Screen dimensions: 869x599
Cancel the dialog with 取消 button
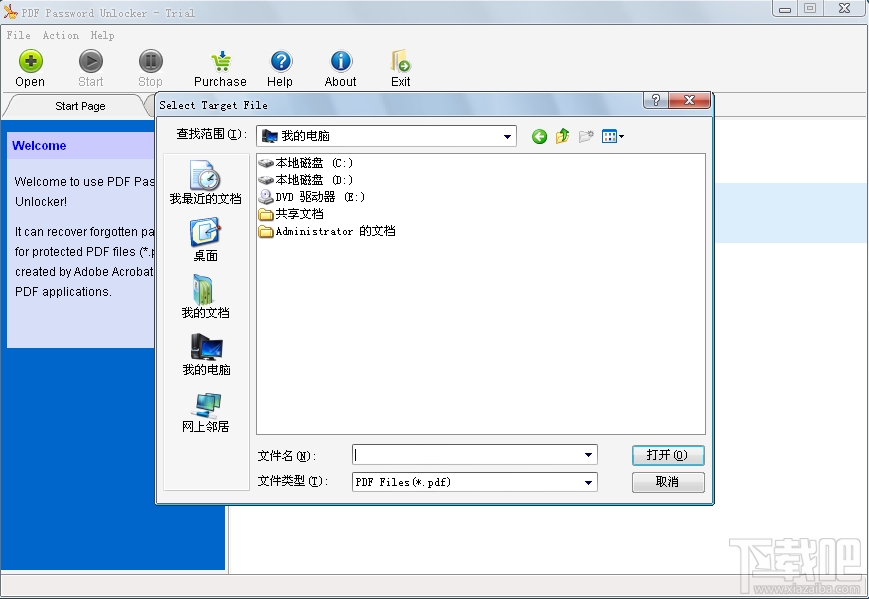667,482
